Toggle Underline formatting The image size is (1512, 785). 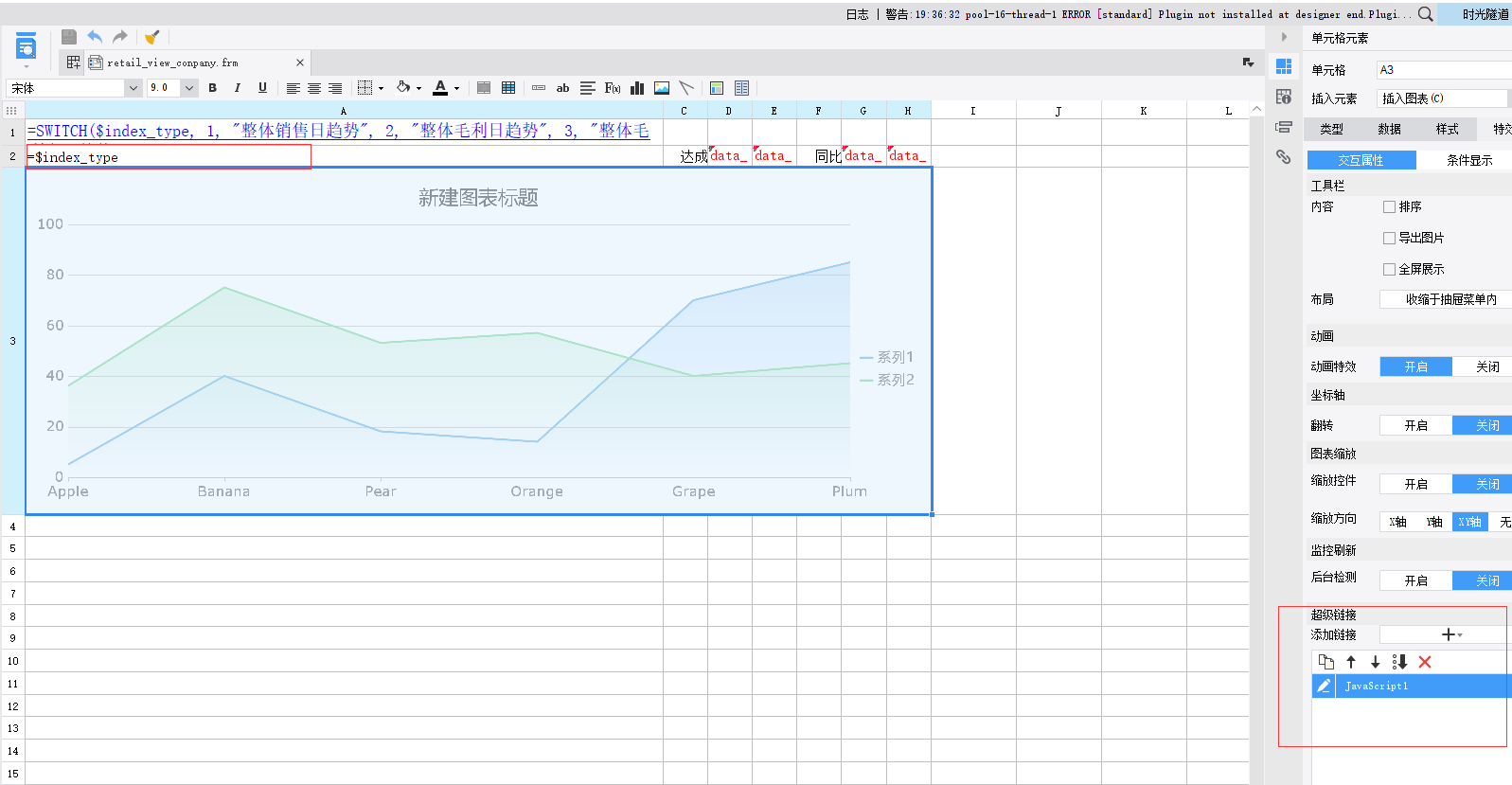click(262, 88)
